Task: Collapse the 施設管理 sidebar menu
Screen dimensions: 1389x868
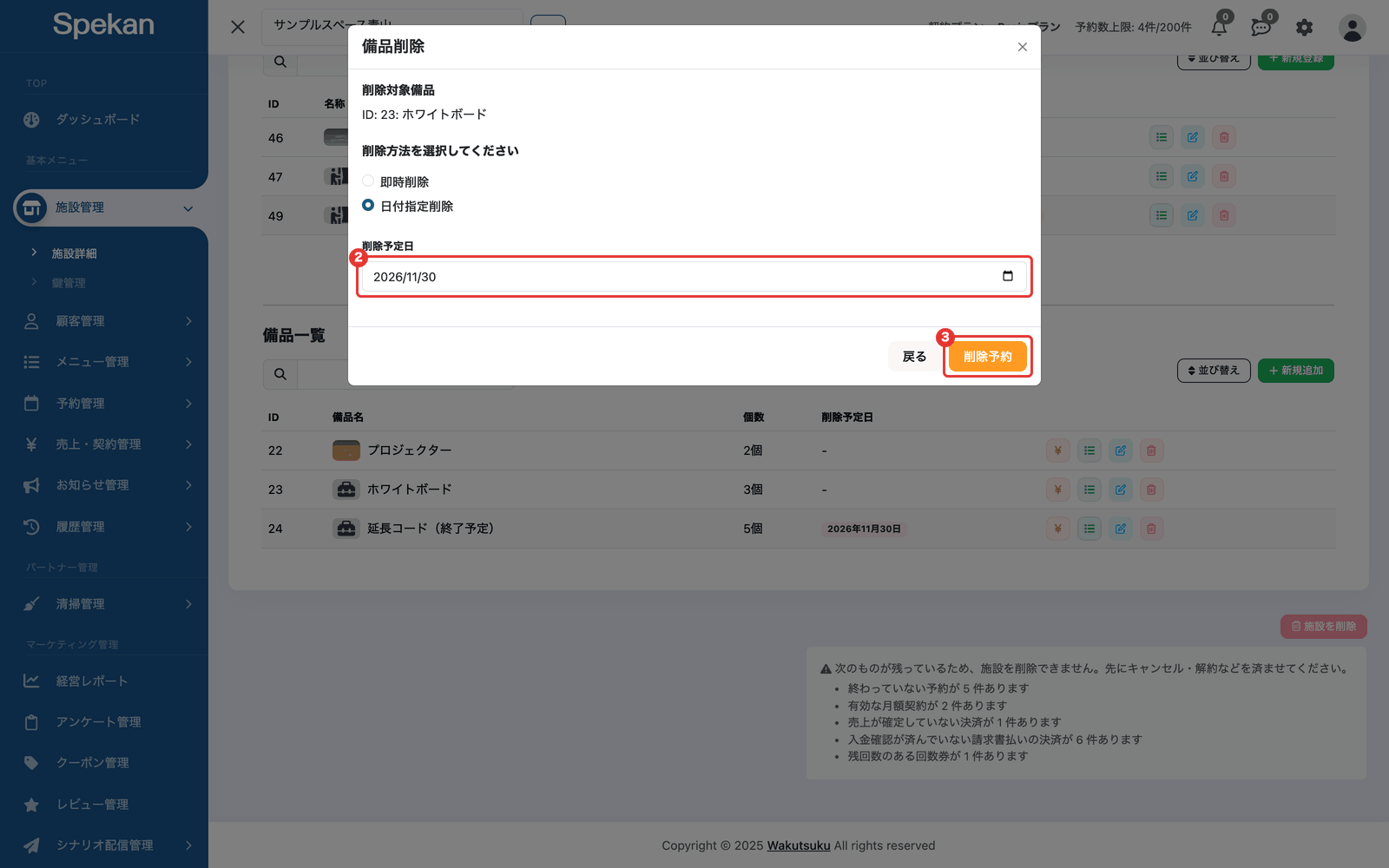Action: click(x=104, y=207)
